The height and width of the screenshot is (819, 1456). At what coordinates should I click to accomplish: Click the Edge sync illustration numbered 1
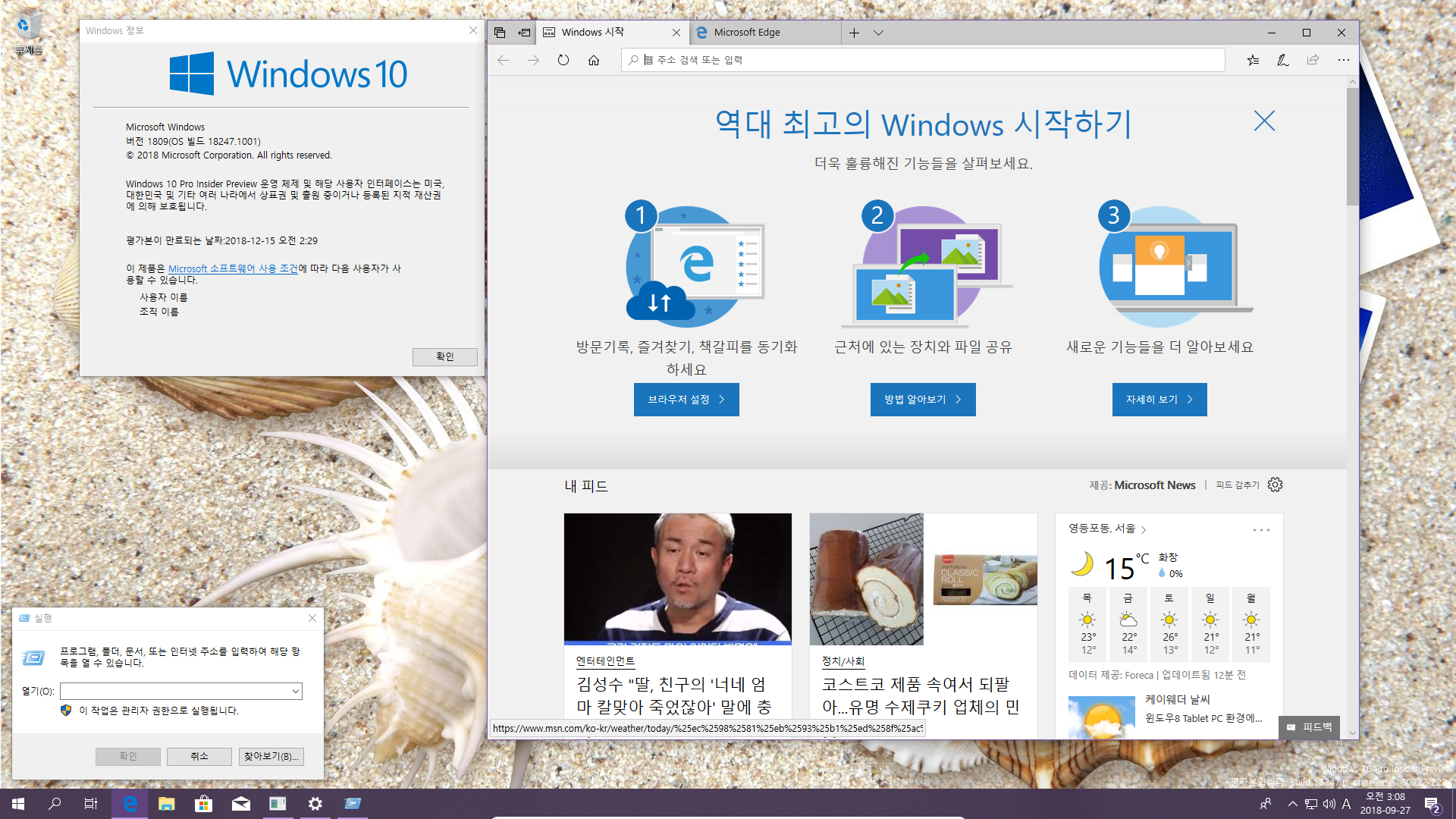click(x=694, y=263)
